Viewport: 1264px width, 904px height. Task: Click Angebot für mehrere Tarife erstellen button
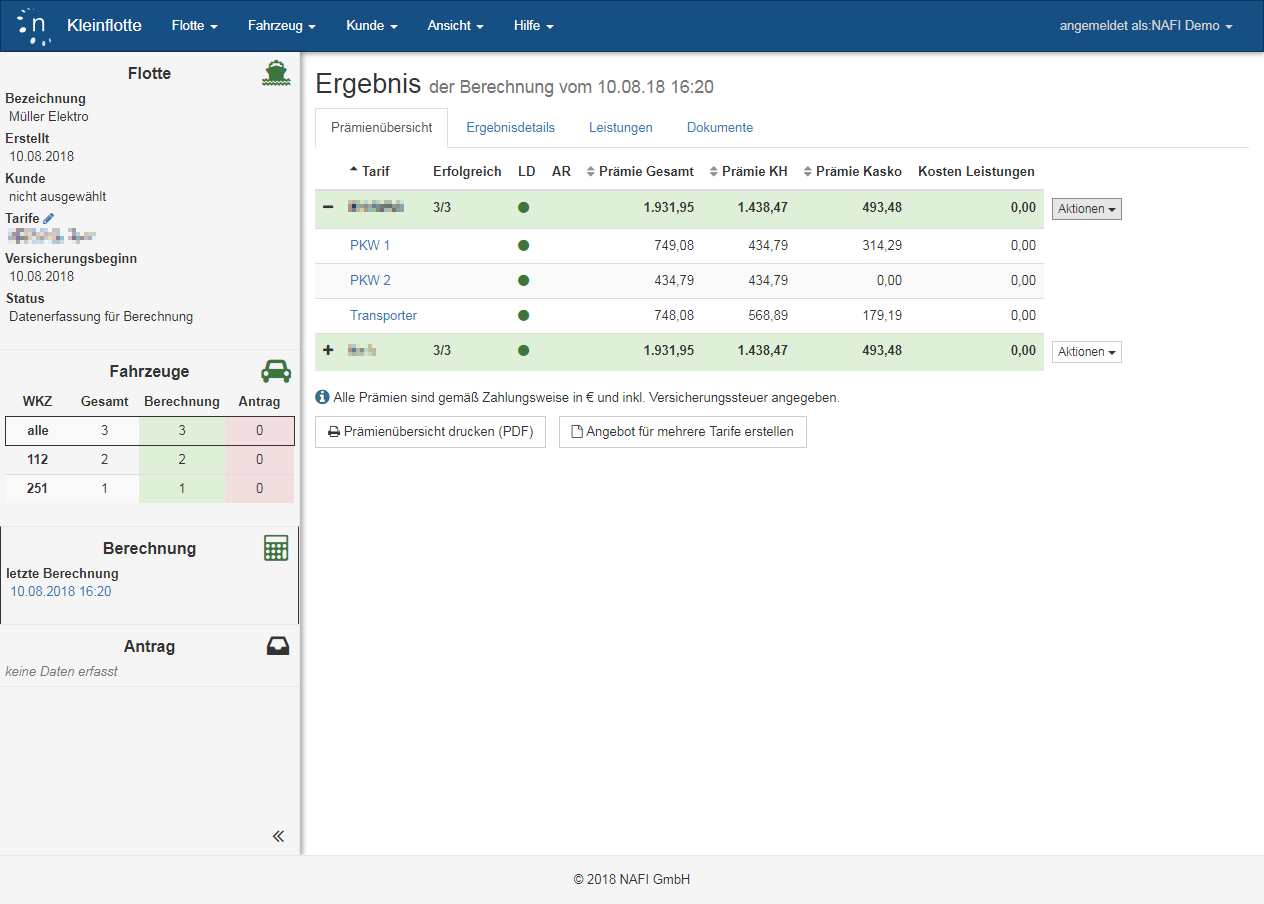[683, 432]
